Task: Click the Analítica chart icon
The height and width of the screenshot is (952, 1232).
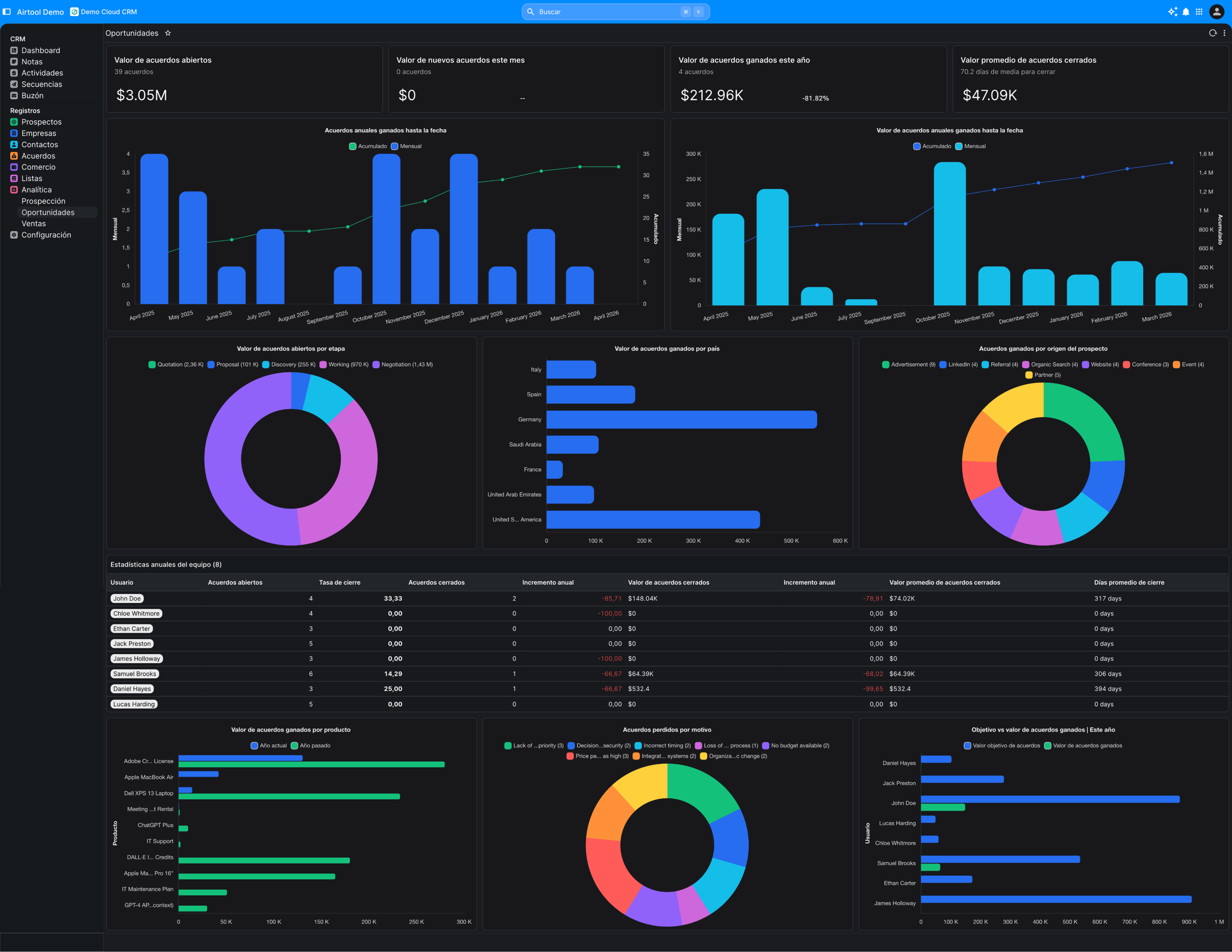Action: pyautogui.click(x=13, y=190)
